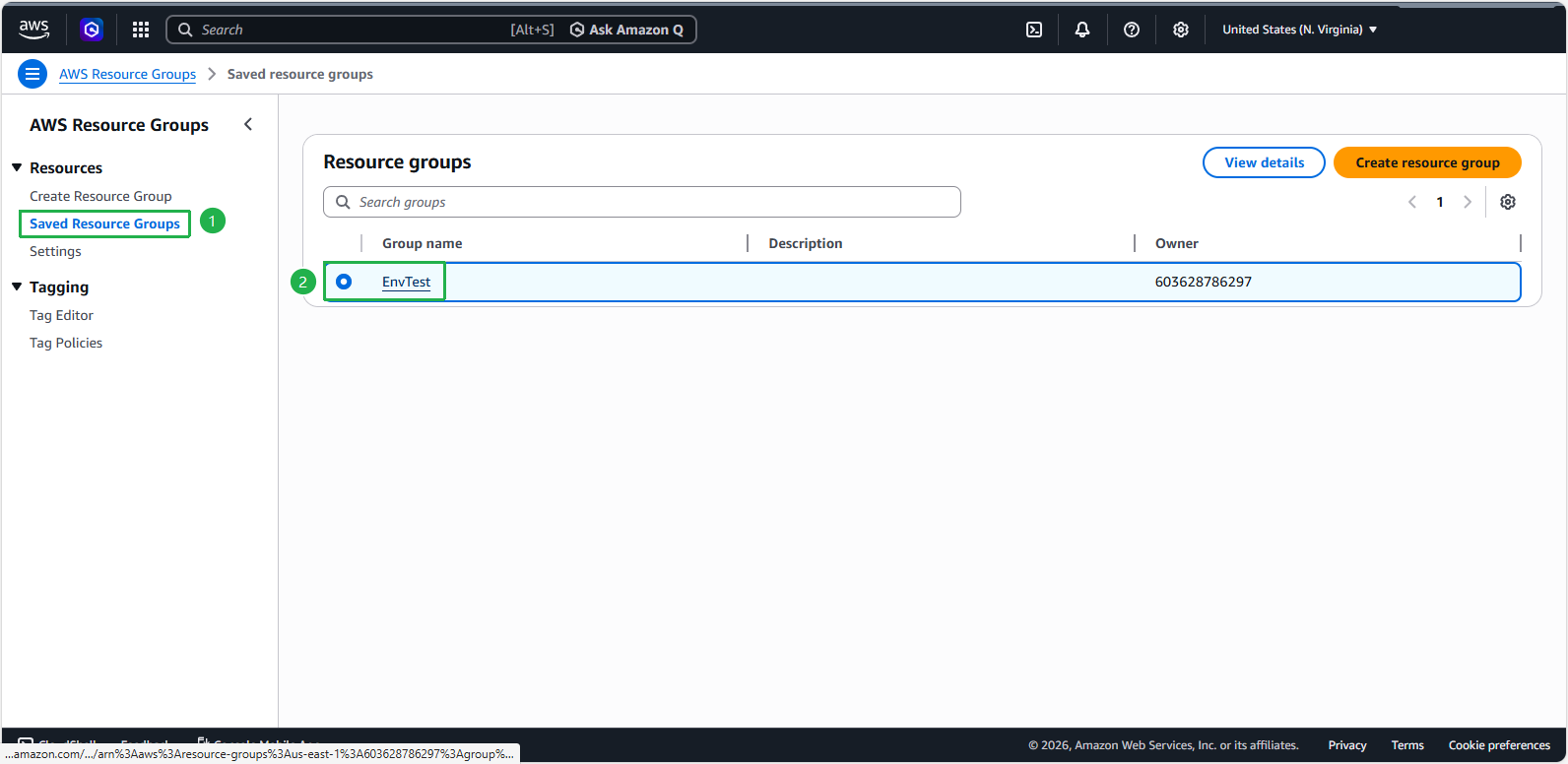1568x764 pixels.
Task: Click the View details button
Action: tap(1264, 162)
